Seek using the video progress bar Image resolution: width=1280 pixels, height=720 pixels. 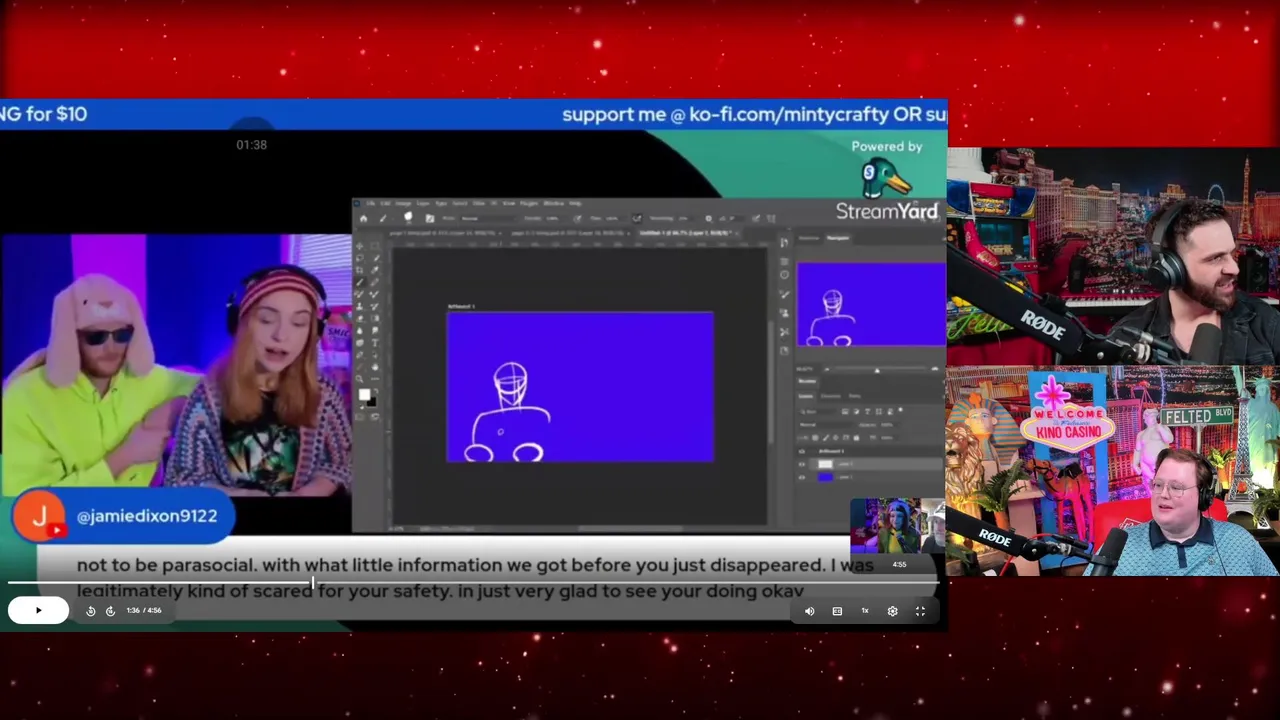(x=472, y=583)
